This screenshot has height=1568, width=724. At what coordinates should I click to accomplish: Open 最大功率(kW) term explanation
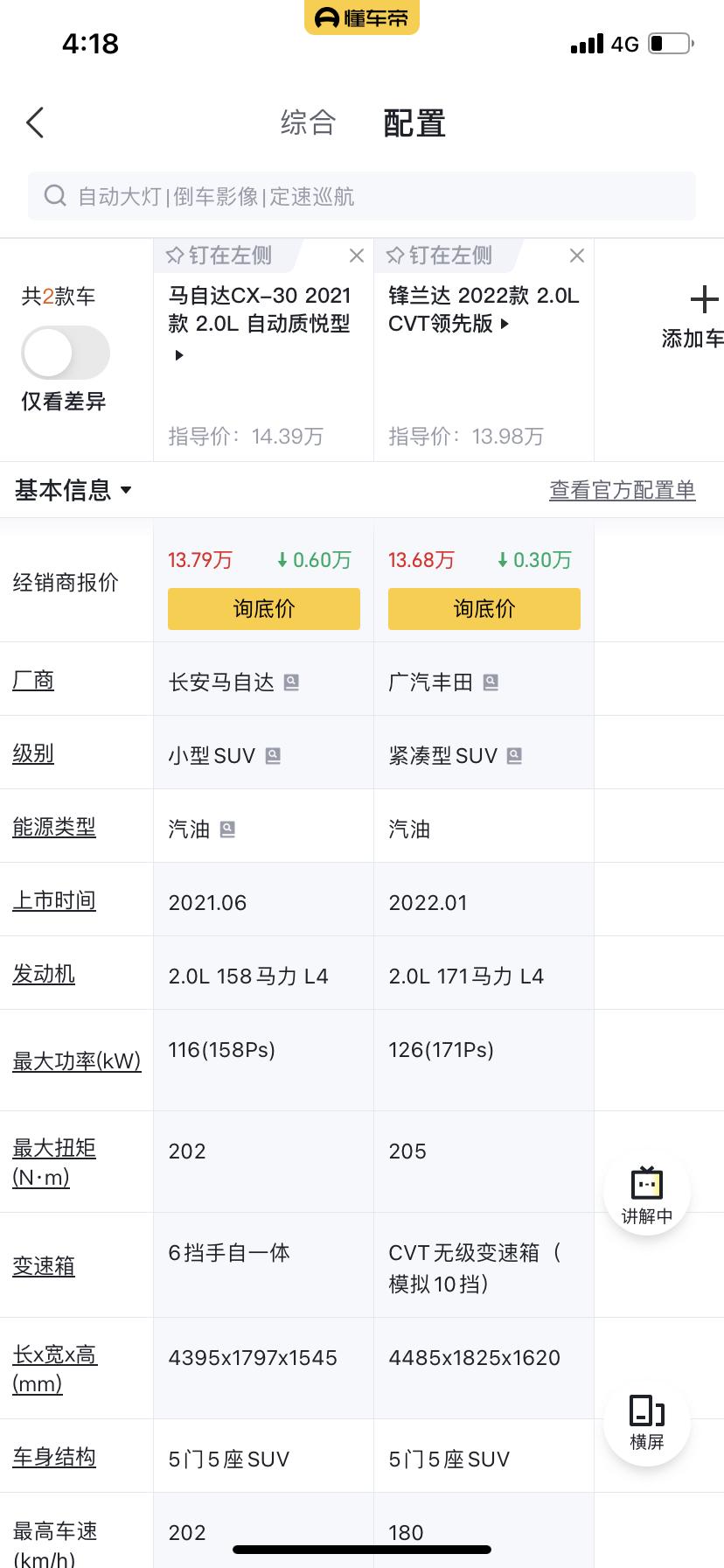(x=77, y=1061)
